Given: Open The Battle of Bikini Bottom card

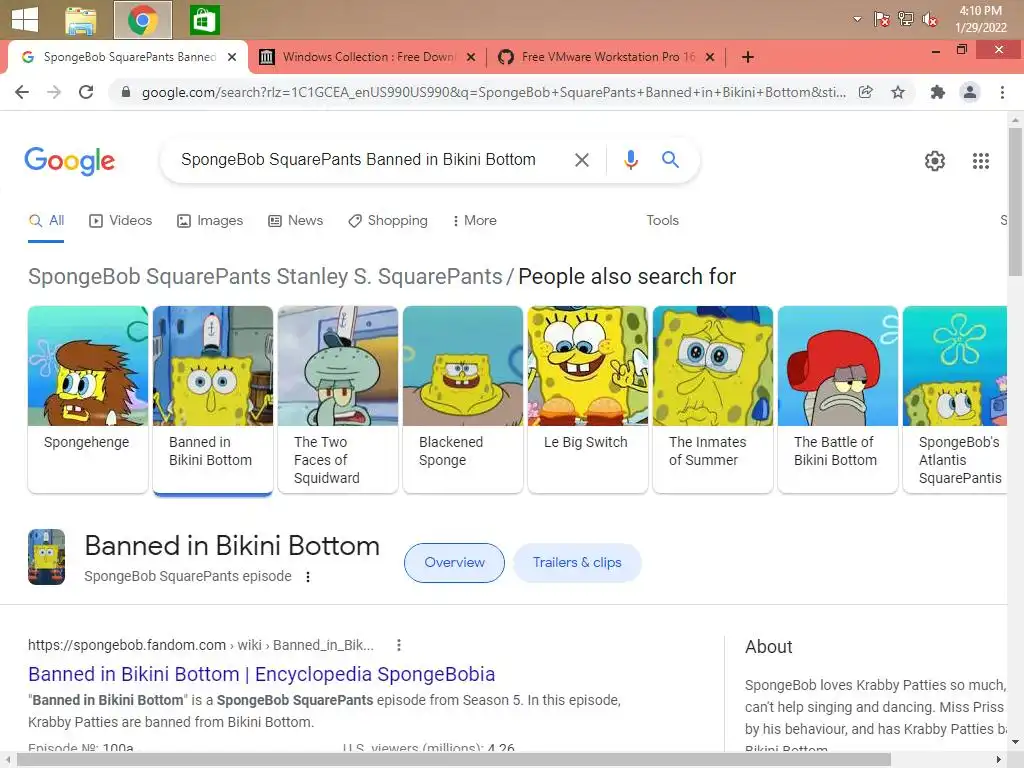Looking at the screenshot, I should [838, 399].
